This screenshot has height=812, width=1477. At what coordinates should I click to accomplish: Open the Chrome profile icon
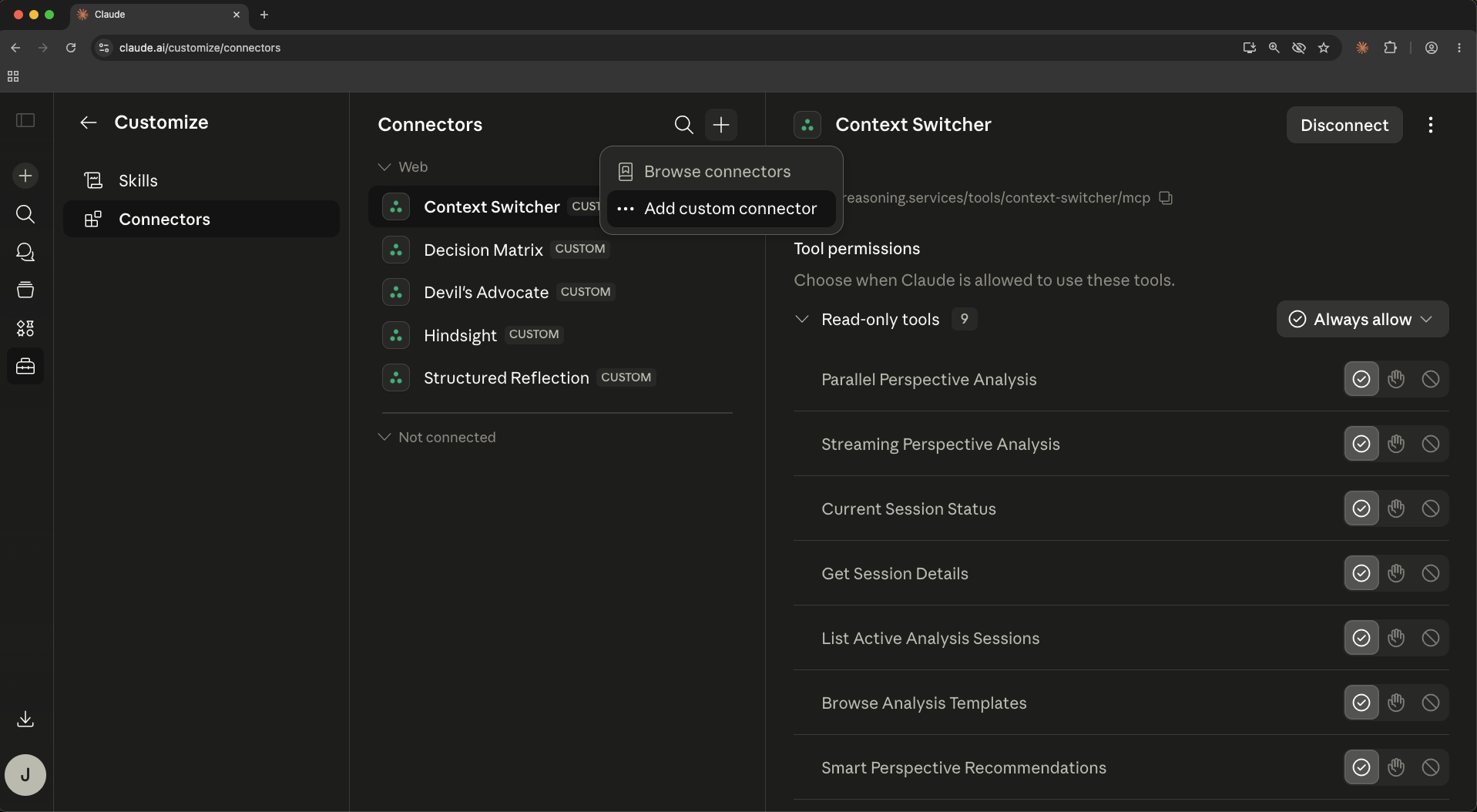[x=1432, y=48]
